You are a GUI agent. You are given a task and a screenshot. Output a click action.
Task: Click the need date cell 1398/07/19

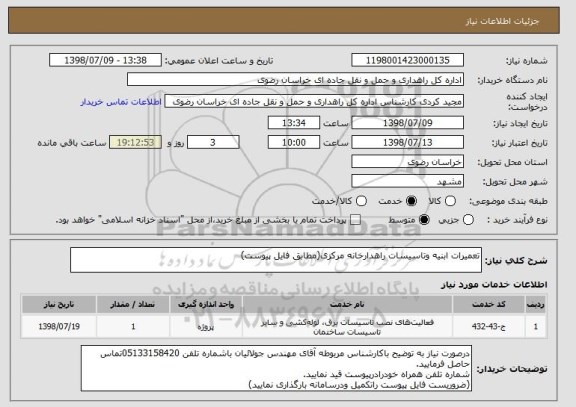click(x=59, y=326)
